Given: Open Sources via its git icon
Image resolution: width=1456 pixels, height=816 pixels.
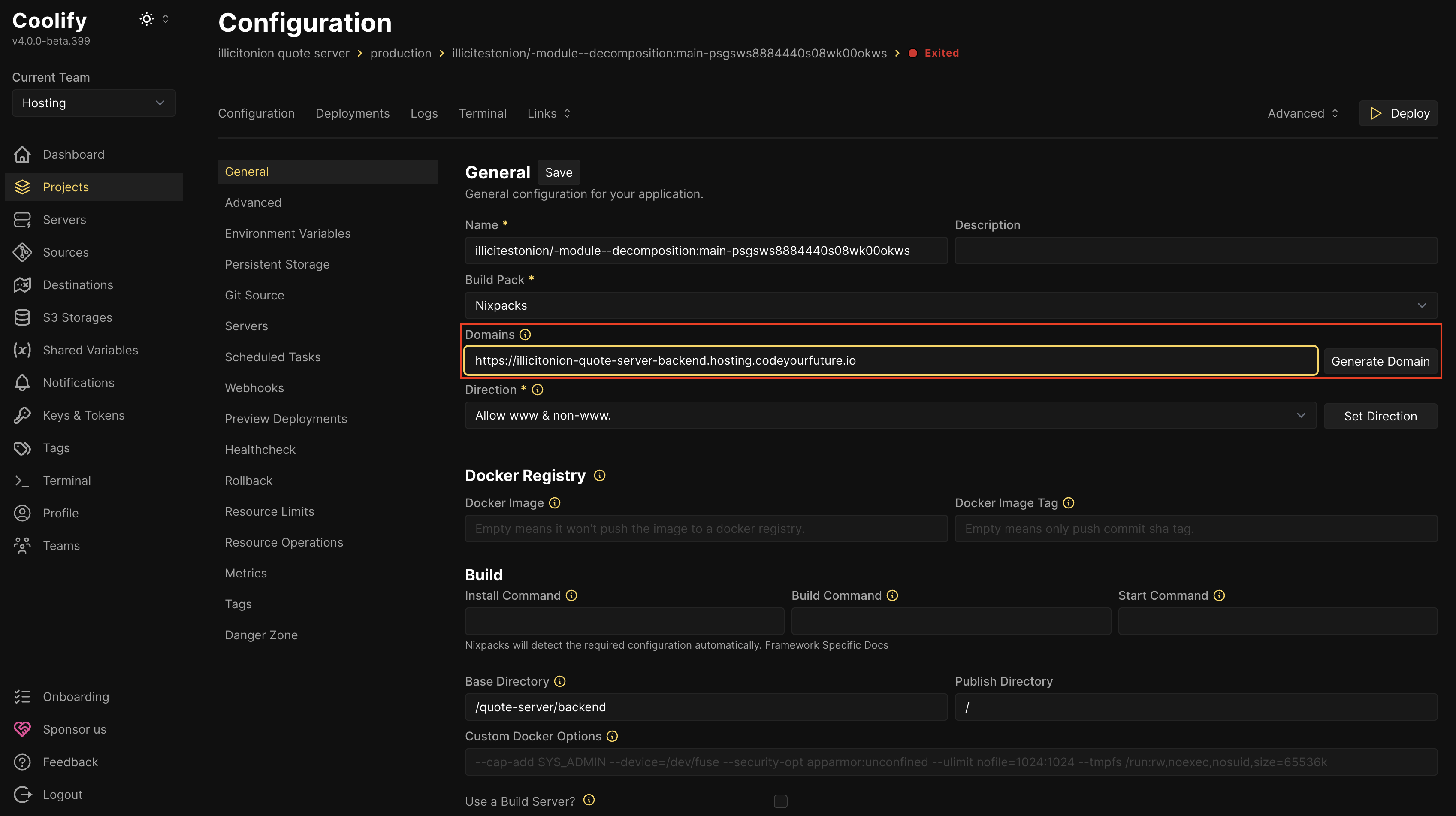Looking at the screenshot, I should tap(22, 252).
